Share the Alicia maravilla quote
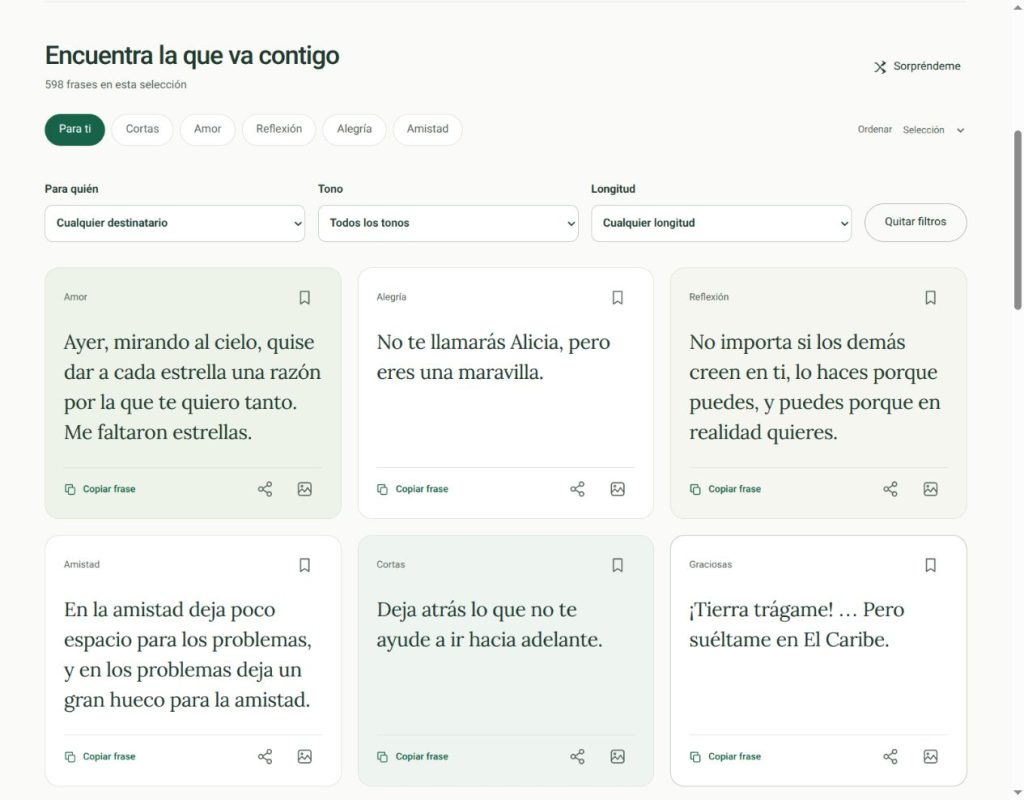The width and height of the screenshot is (1024, 800). [x=577, y=489]
